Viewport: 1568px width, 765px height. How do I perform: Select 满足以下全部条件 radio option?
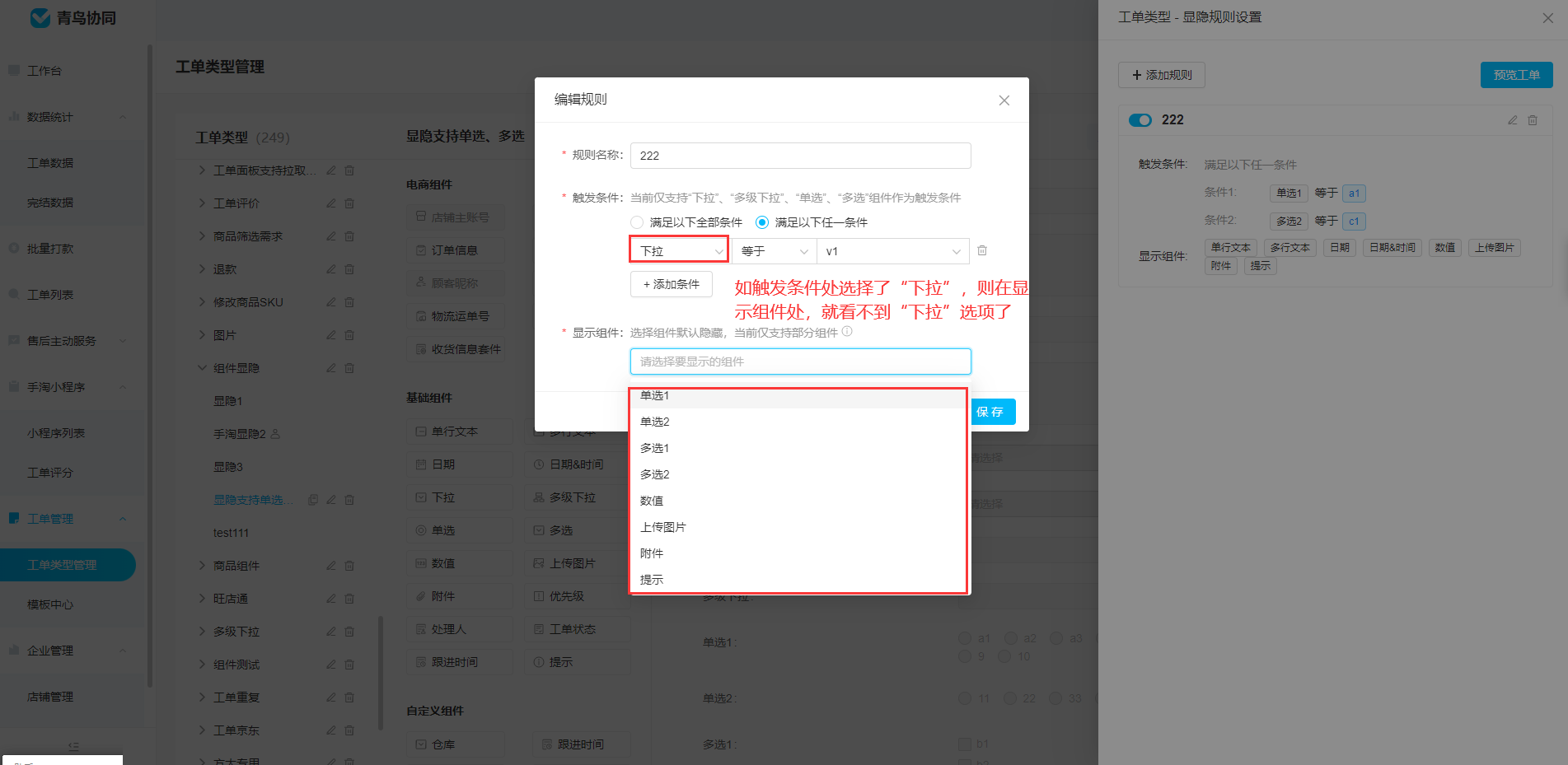pyautogui.click(x=637, y=222)
